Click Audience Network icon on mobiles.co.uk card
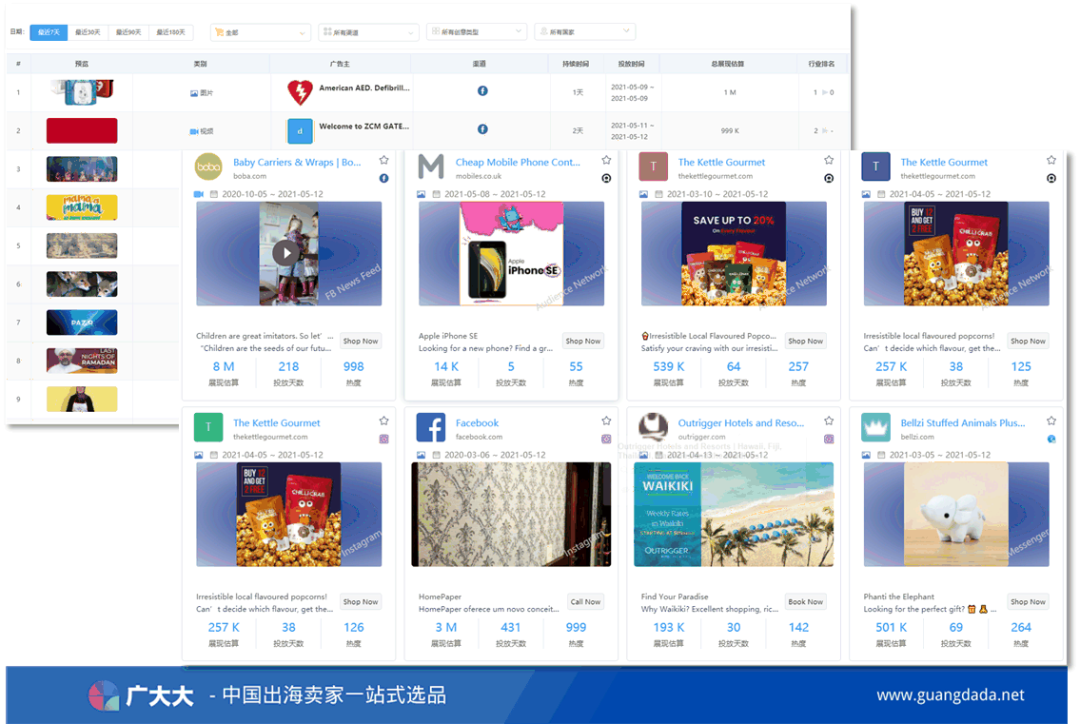Screen dimensions: 1080x724 point(606,178)
